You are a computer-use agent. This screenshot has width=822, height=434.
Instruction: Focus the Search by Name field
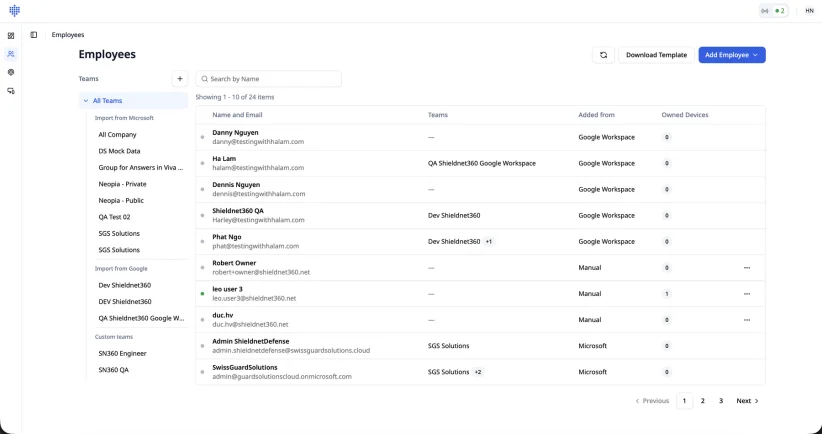268,79
